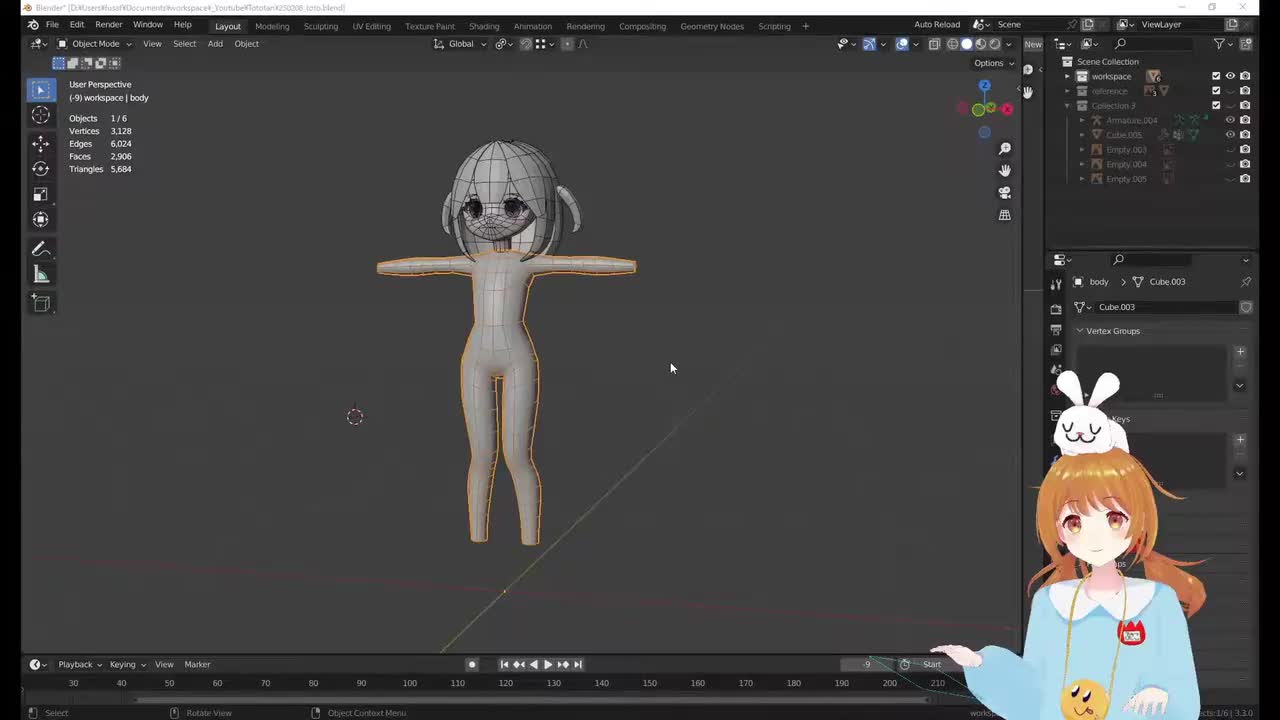Toggle X-ray view in viewport header

933,44
